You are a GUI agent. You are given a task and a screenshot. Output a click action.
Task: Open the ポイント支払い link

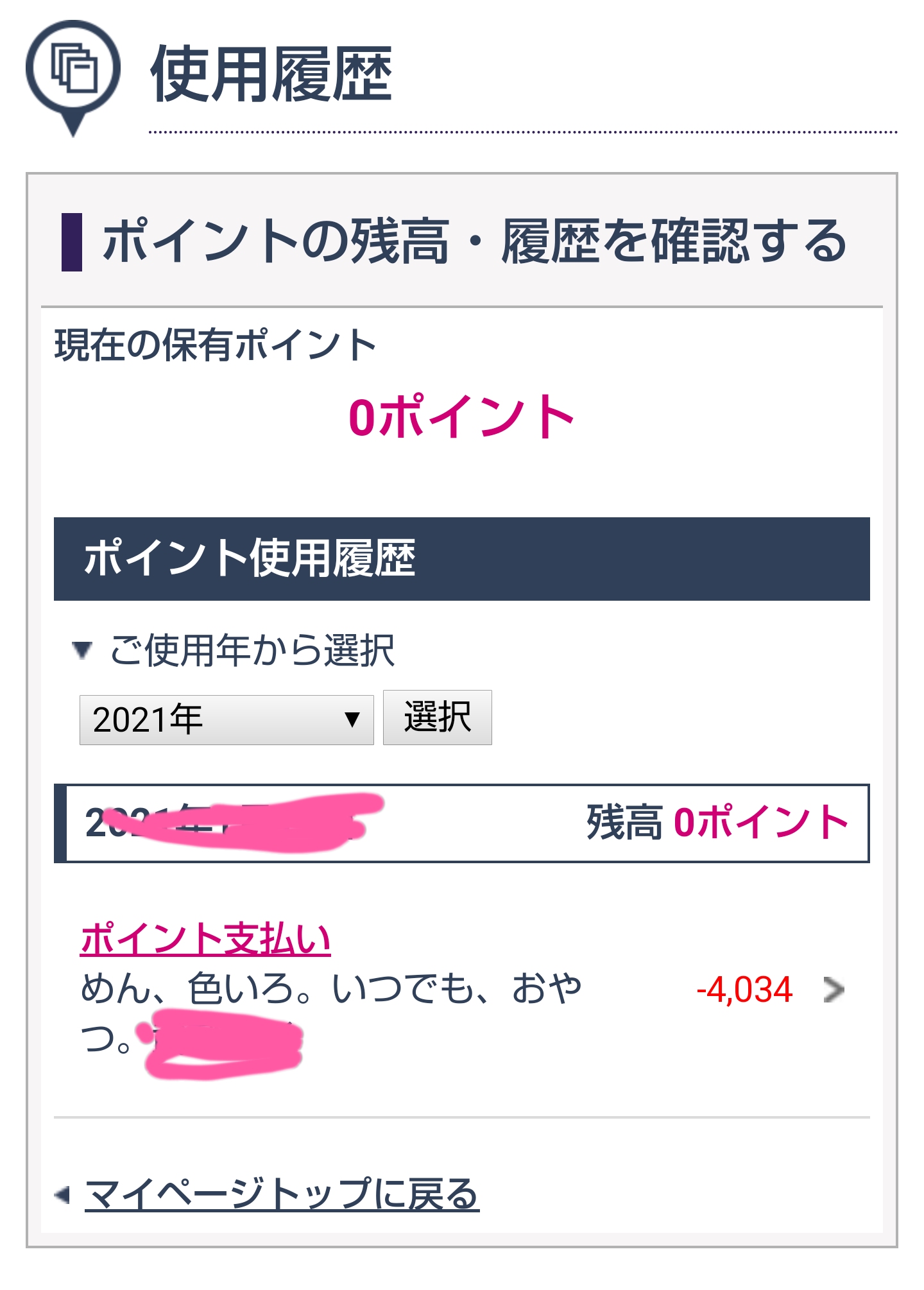[205, 939]
